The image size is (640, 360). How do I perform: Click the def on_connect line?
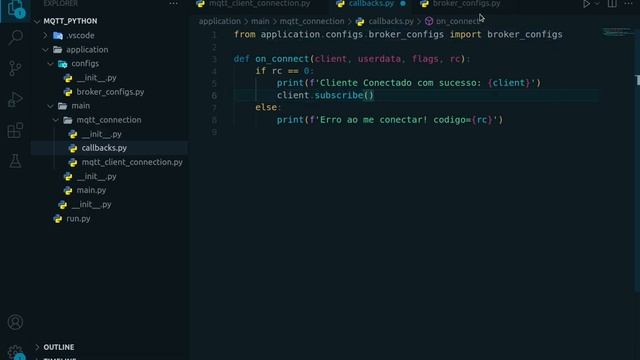[x=352, y=59]
